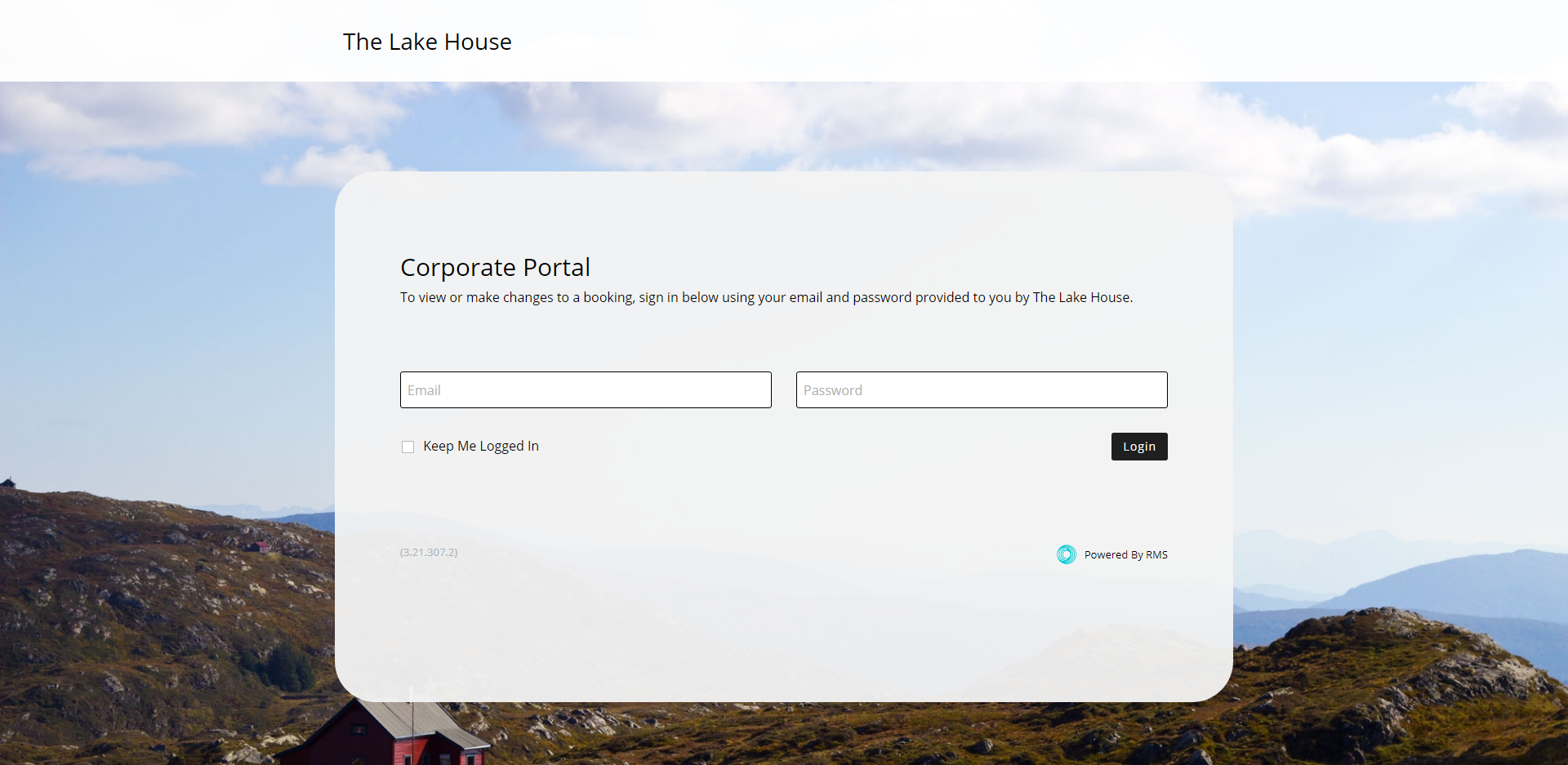Screen dimensions: 1568x765
Task: Click the version number text (3.21.307.2)
Action: 428,552
